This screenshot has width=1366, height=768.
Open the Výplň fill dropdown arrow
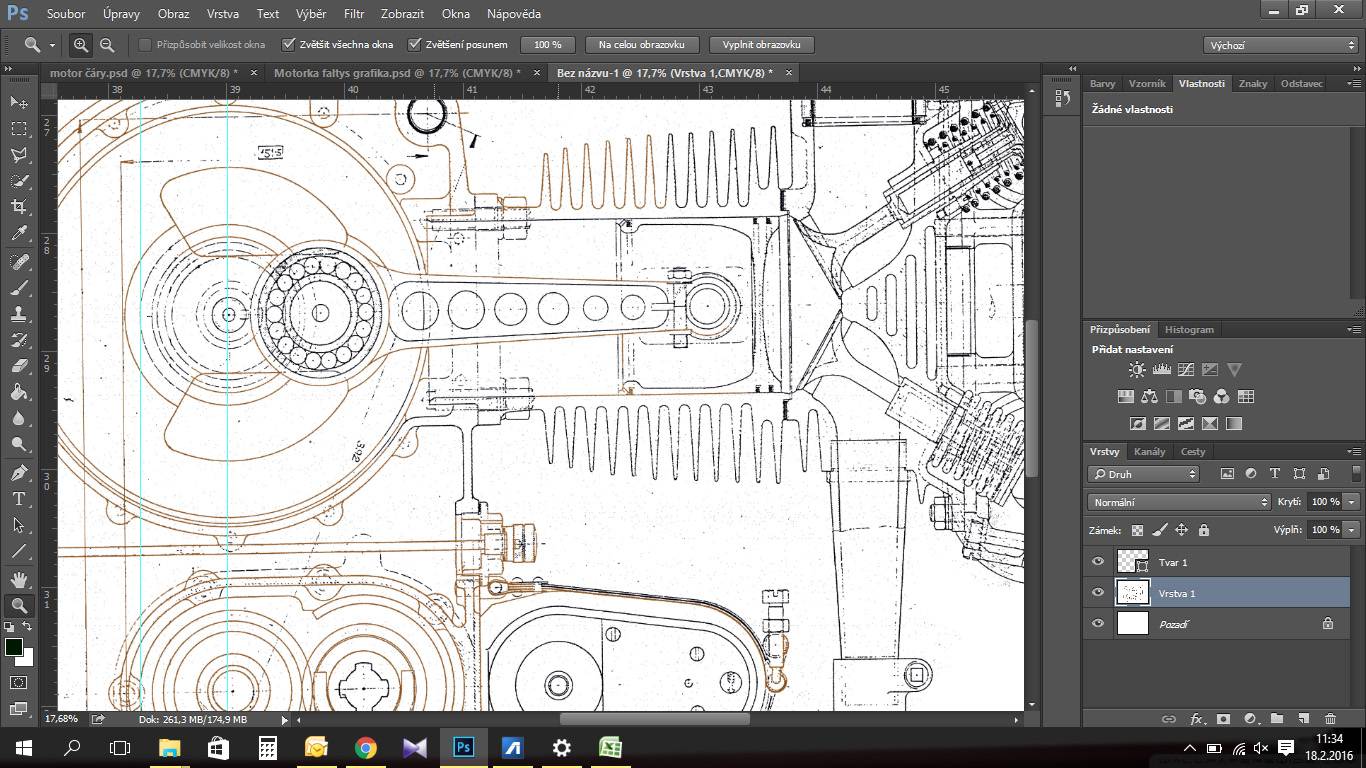(1352, 530)
